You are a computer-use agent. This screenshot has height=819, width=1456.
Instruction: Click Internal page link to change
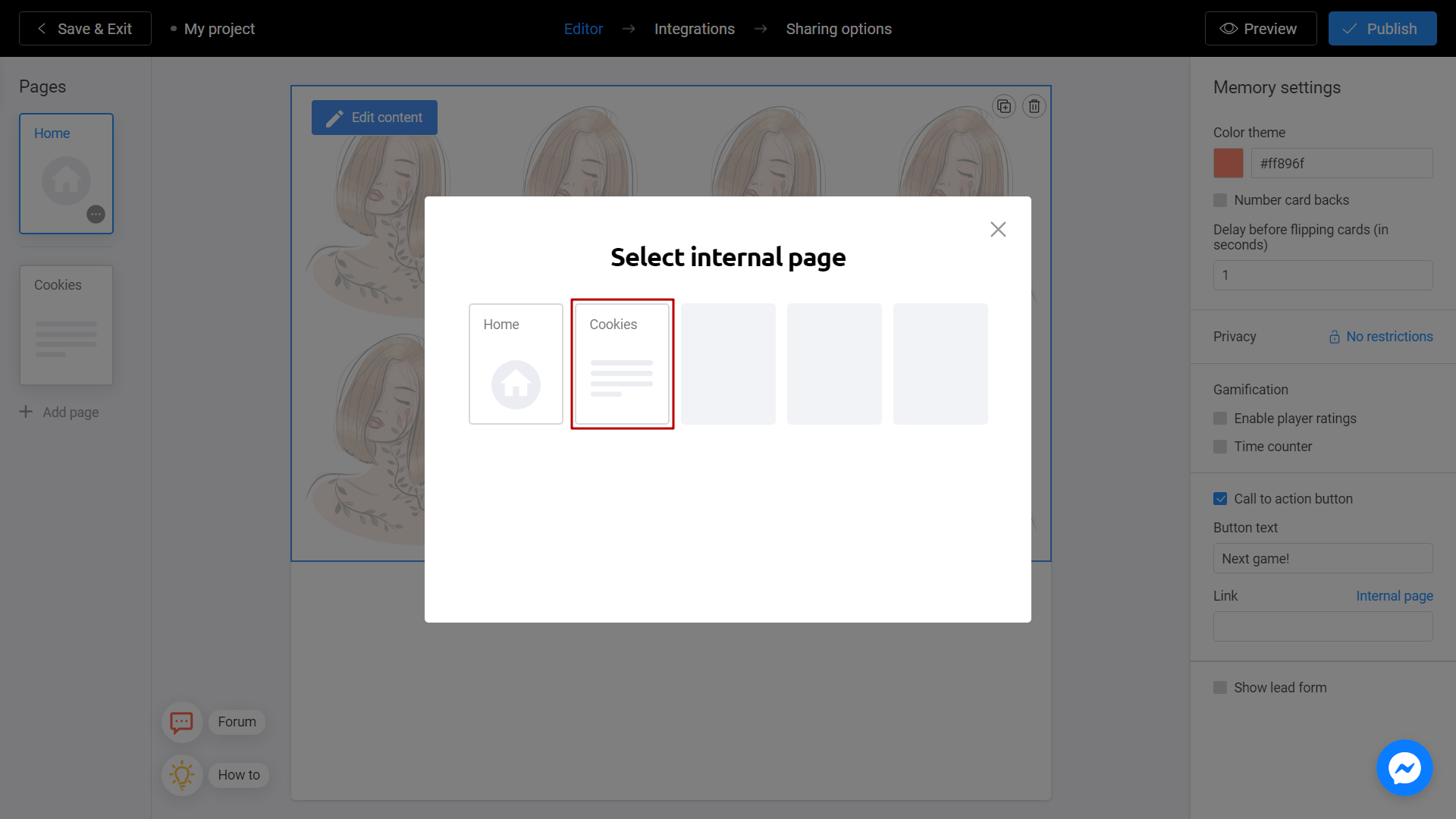coord(1394,596)
